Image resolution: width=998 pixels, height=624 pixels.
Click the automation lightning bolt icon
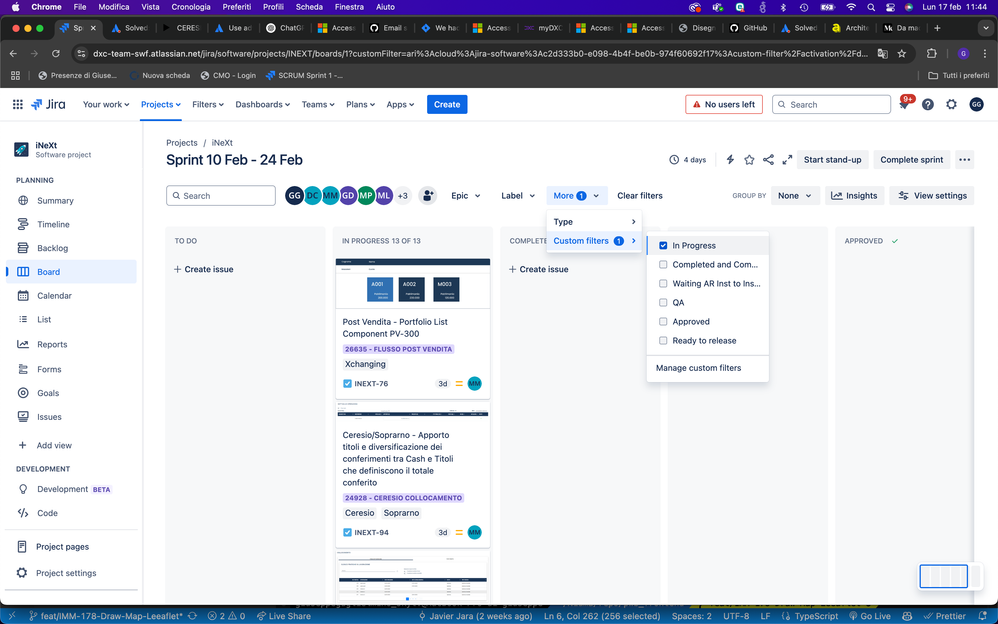coord(730,160)
